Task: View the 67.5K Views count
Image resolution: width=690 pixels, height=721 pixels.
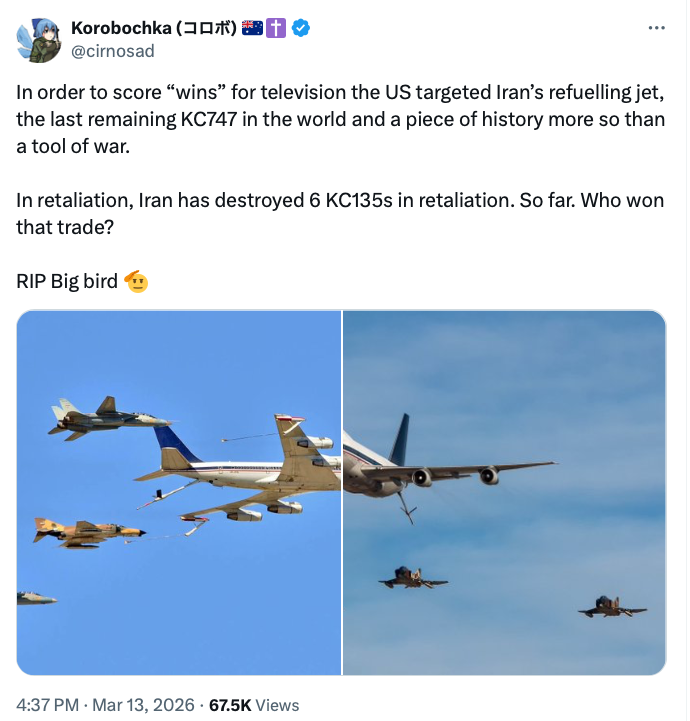Action: pos(254,704)
